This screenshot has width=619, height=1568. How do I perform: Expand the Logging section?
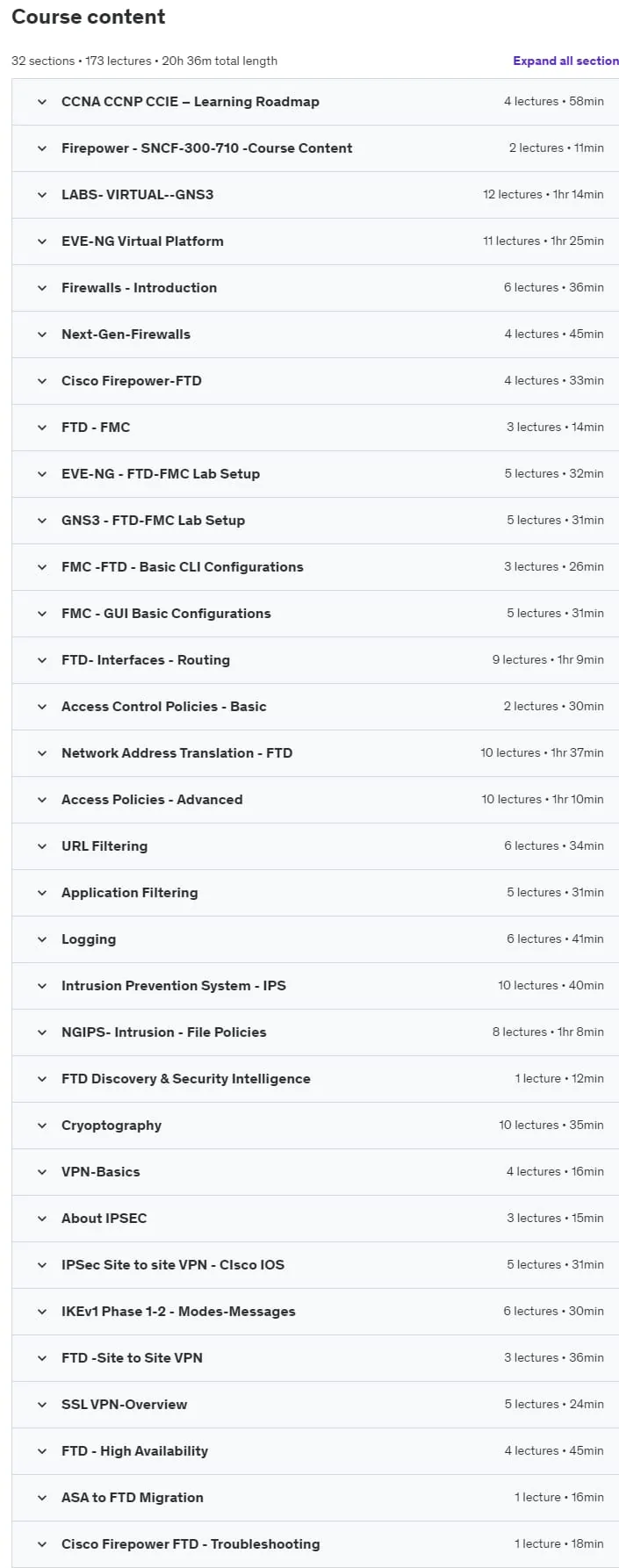coord(315,939)
